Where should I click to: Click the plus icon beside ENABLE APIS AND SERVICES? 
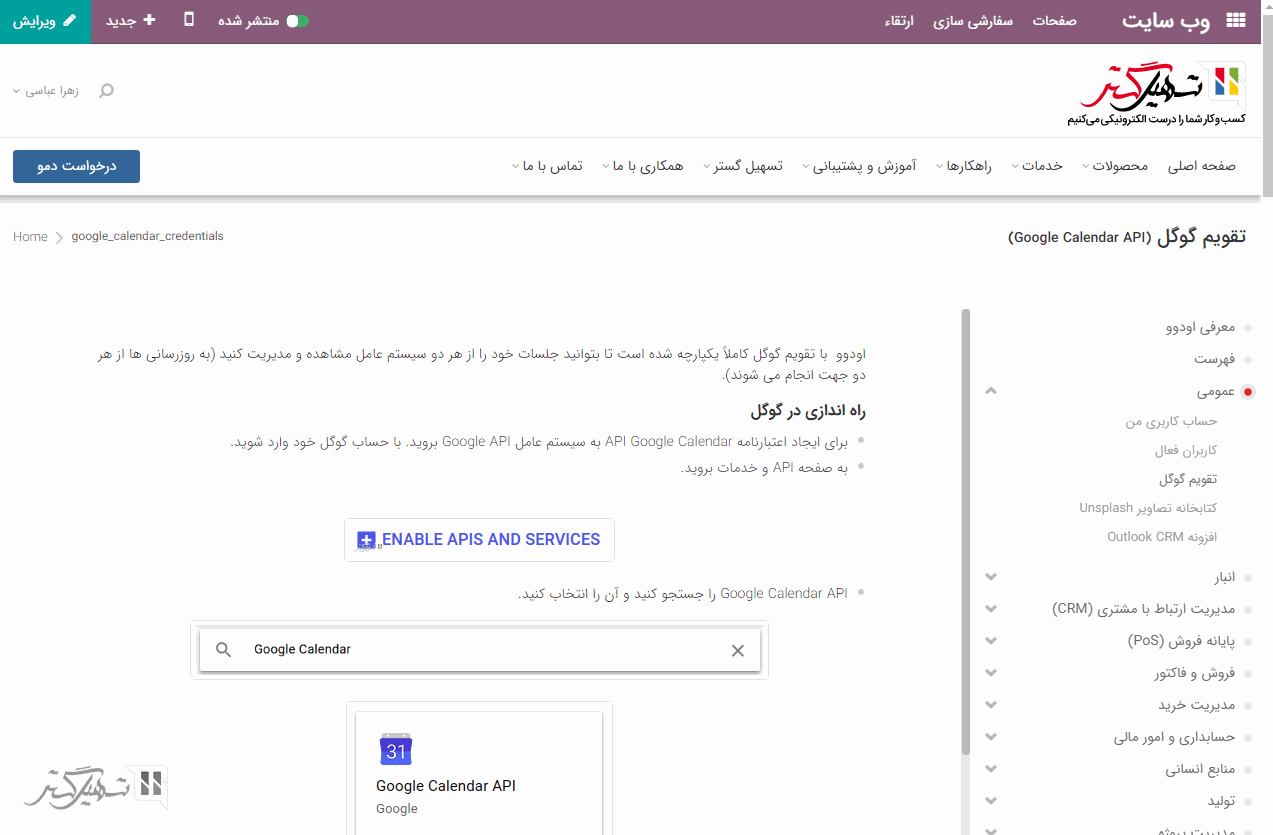coord(366,540)
